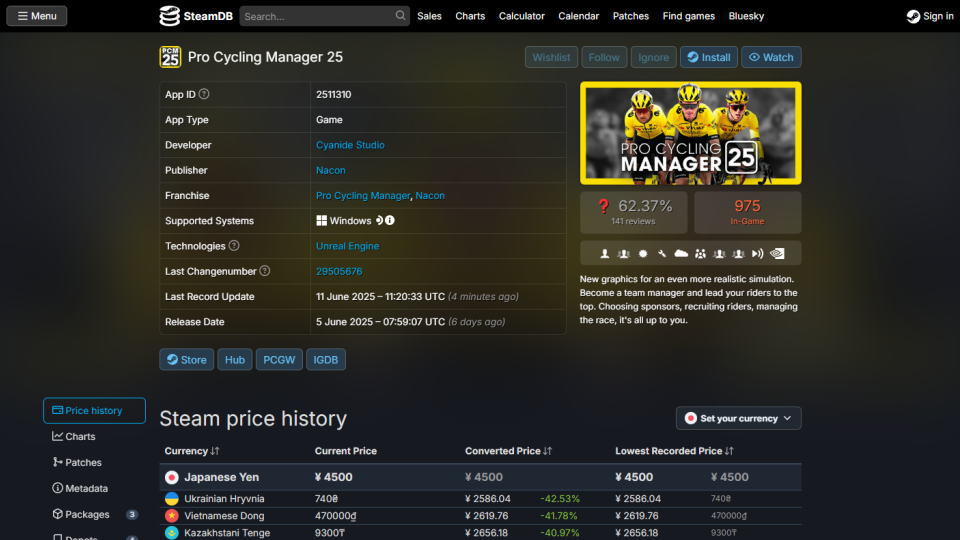The image size is (960, 540).
Task: Open the Unreal Engine technology link
Action: pyautogui.click(x=347, y=246)
